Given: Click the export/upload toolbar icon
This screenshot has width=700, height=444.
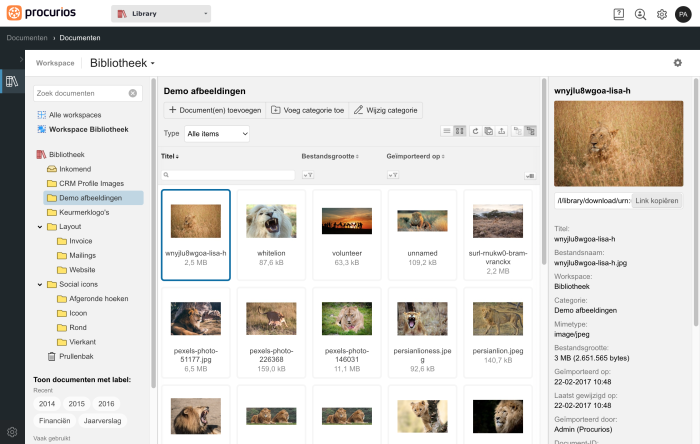Looking at the screenshot, I should 501,131.
